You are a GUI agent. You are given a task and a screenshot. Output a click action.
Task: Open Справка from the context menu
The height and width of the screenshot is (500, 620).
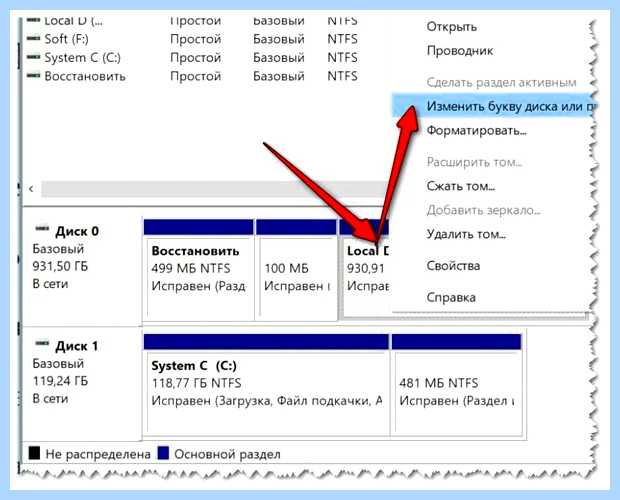pyautogui.click(x=451, y=297)
